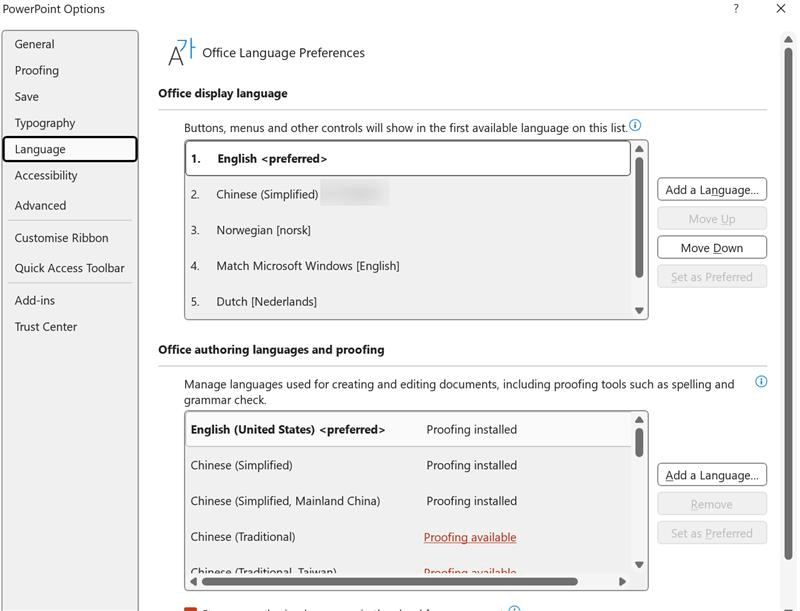This screenshot has width=800, height=611.
Task: Click authoring list horizontal scroll left arrow
Action: tap(193, 581)
